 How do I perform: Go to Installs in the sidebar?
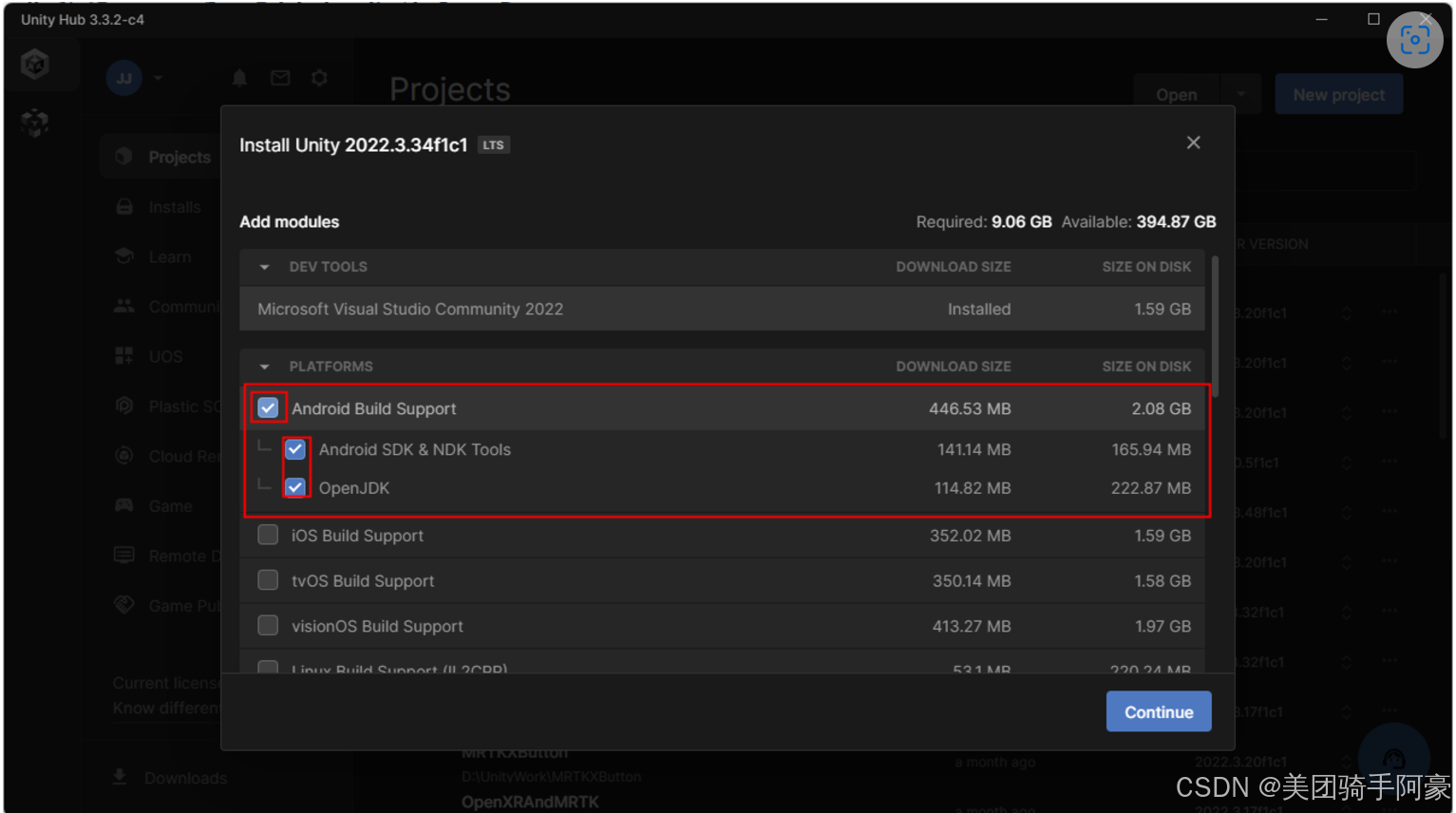[x=175, y=207]
